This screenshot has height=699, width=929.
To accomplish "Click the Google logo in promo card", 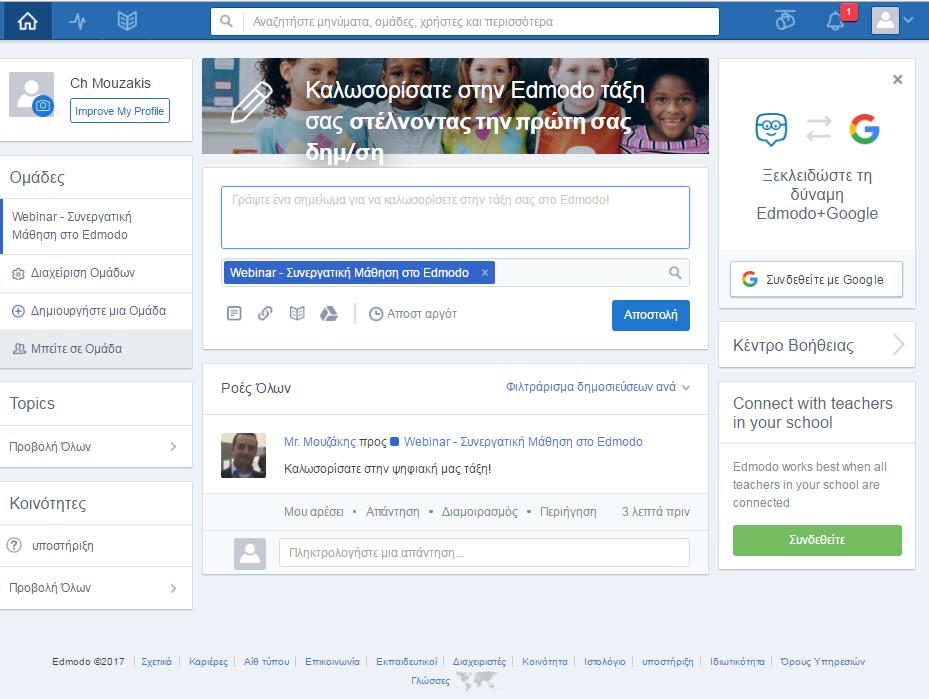I will [x=864, y=129].
